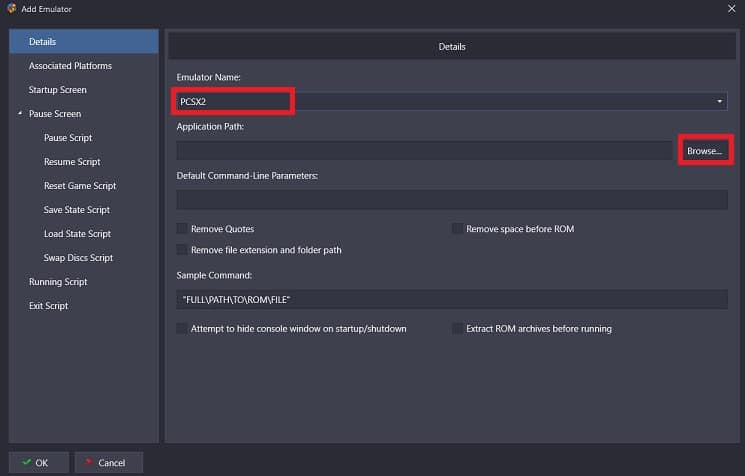Click the Browse button for application path
Screen dimensions: 745x476
pos(705,151)
